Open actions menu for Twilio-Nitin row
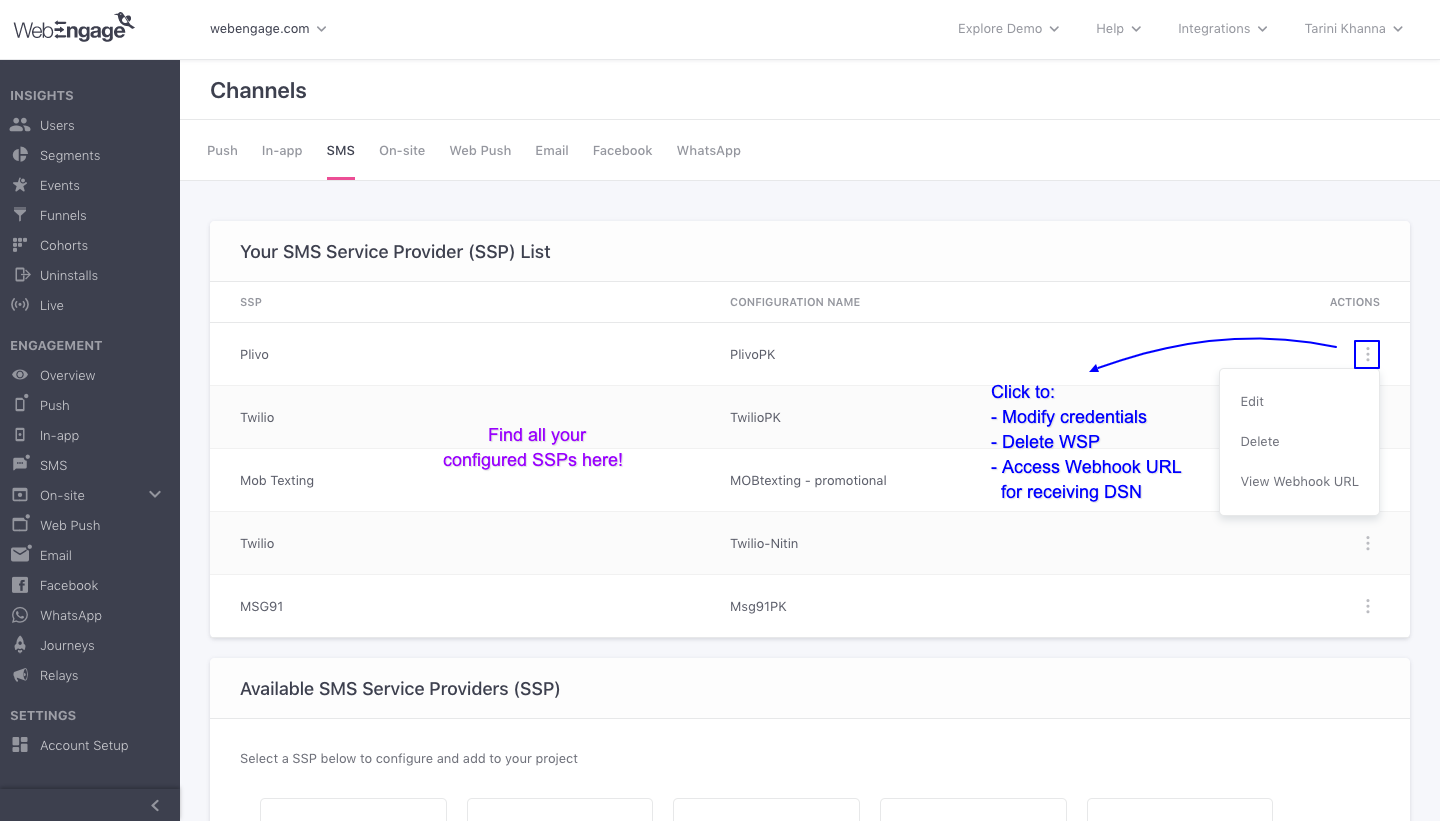Image resolution: width=1440 pixels, height=821 pixels. (x=1367, y=543)
